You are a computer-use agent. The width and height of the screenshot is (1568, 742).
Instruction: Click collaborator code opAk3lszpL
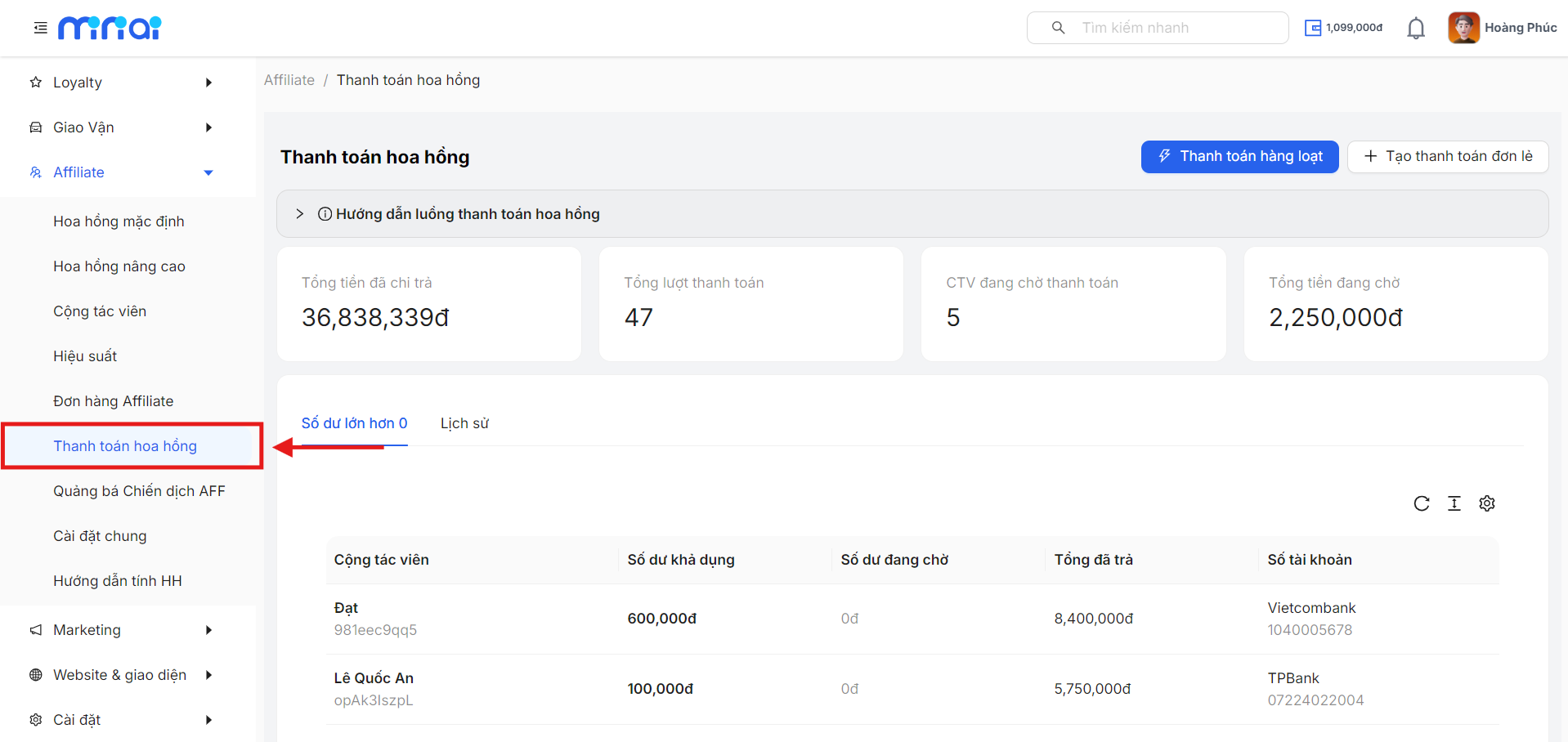[x=374, y=700]
